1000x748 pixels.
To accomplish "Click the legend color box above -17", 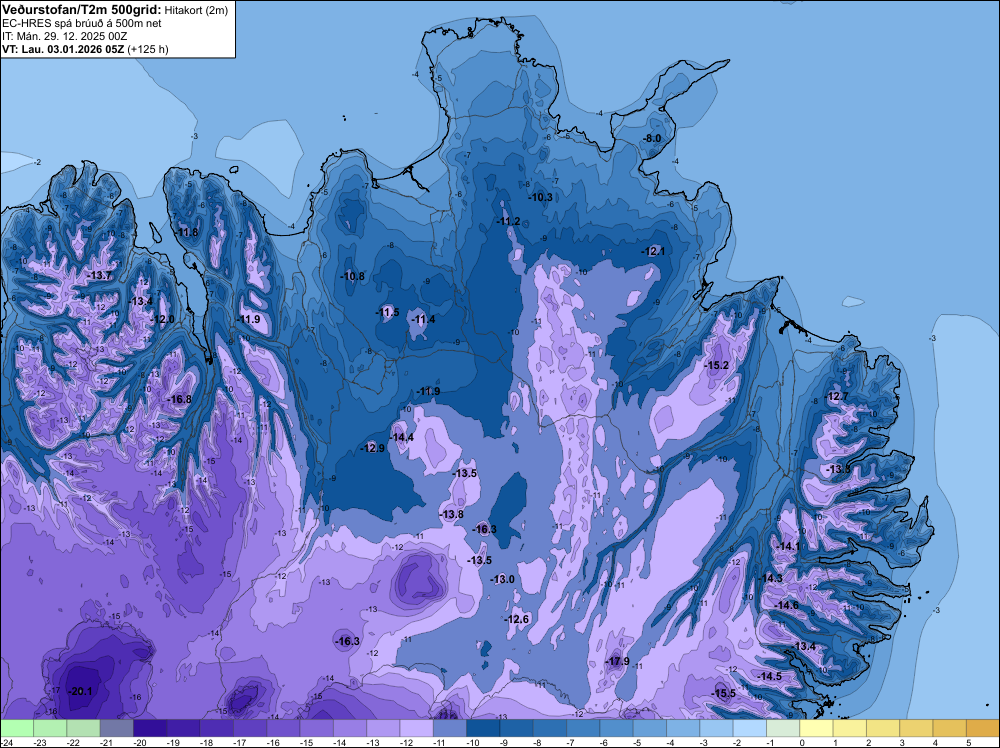I will [x=250, y=728].
